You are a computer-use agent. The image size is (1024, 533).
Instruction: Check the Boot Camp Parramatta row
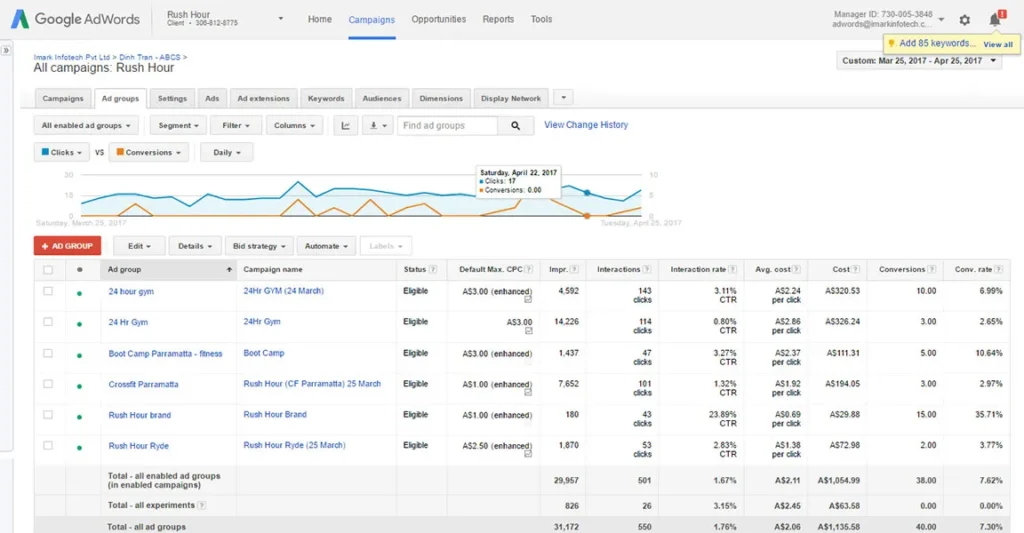(x=48, y=353)
